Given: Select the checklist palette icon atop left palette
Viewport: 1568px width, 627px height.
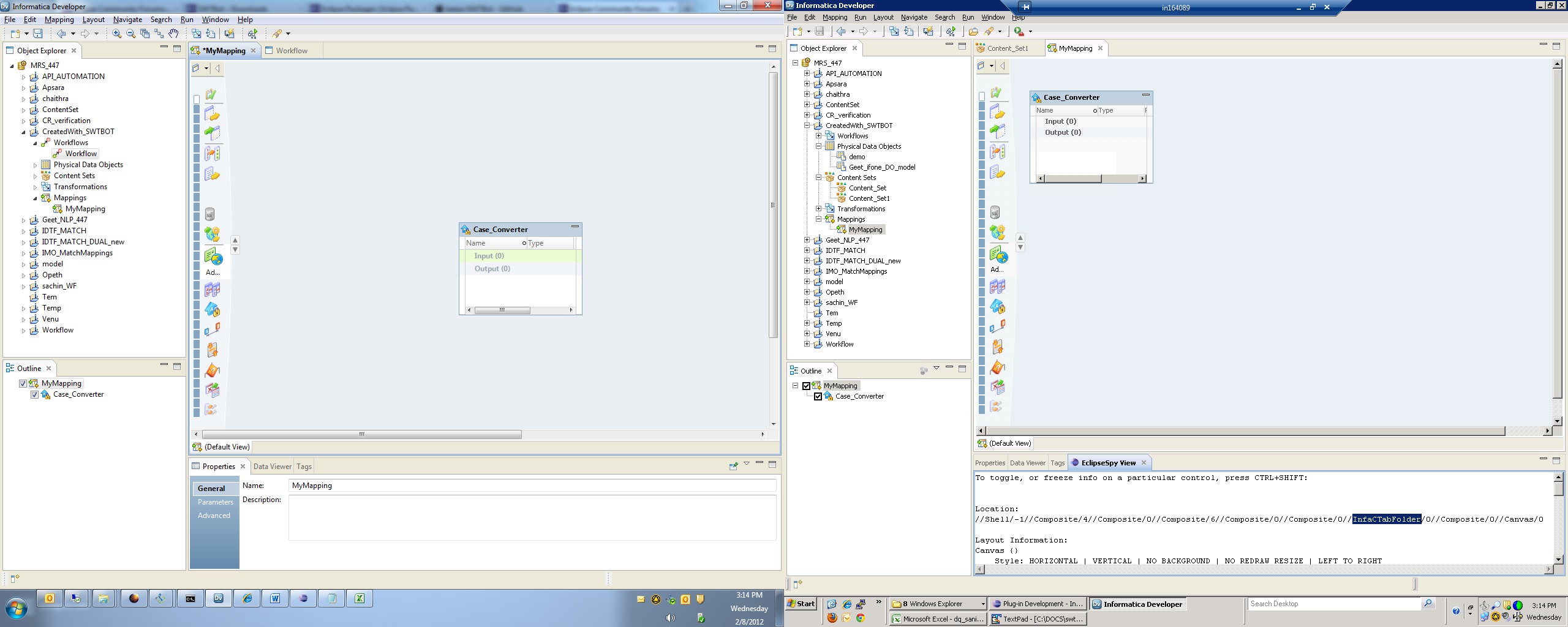Looking at the screenshot, I should pyautogui.click(x=211, y=94).
